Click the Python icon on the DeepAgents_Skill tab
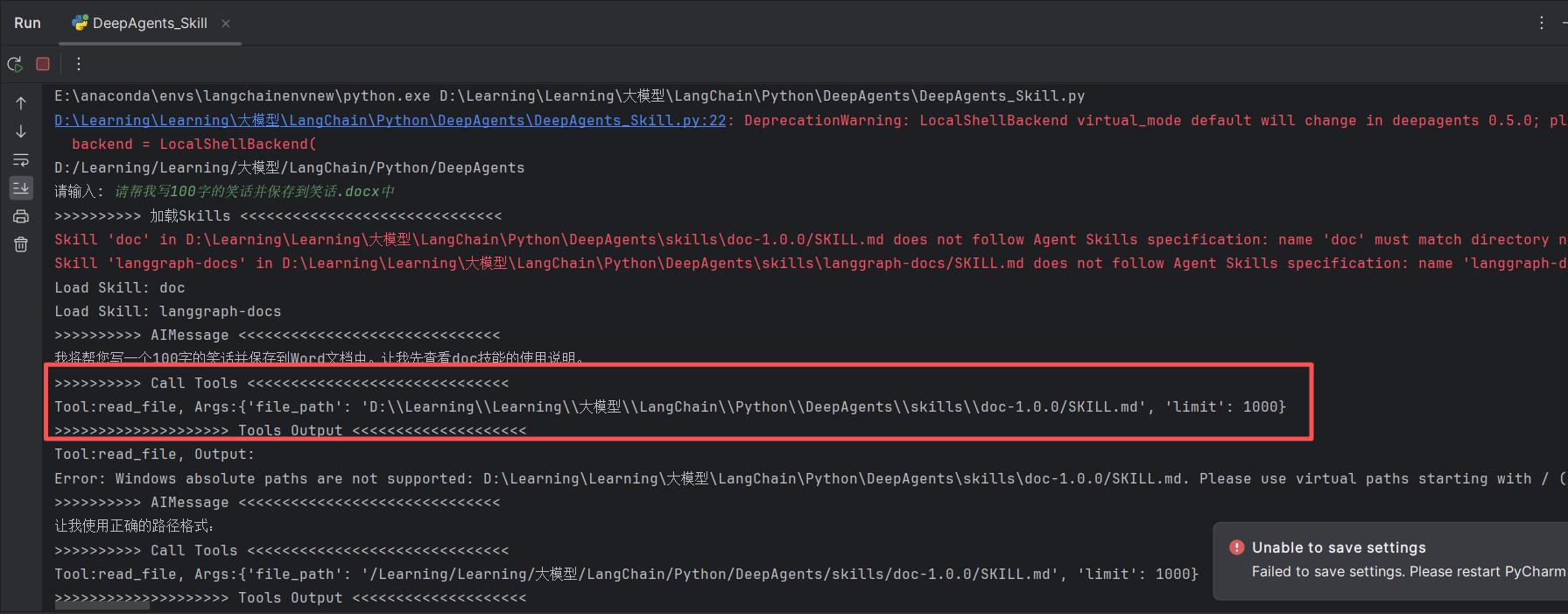Viewport: 1568px width, 614px height. (81, 23)
